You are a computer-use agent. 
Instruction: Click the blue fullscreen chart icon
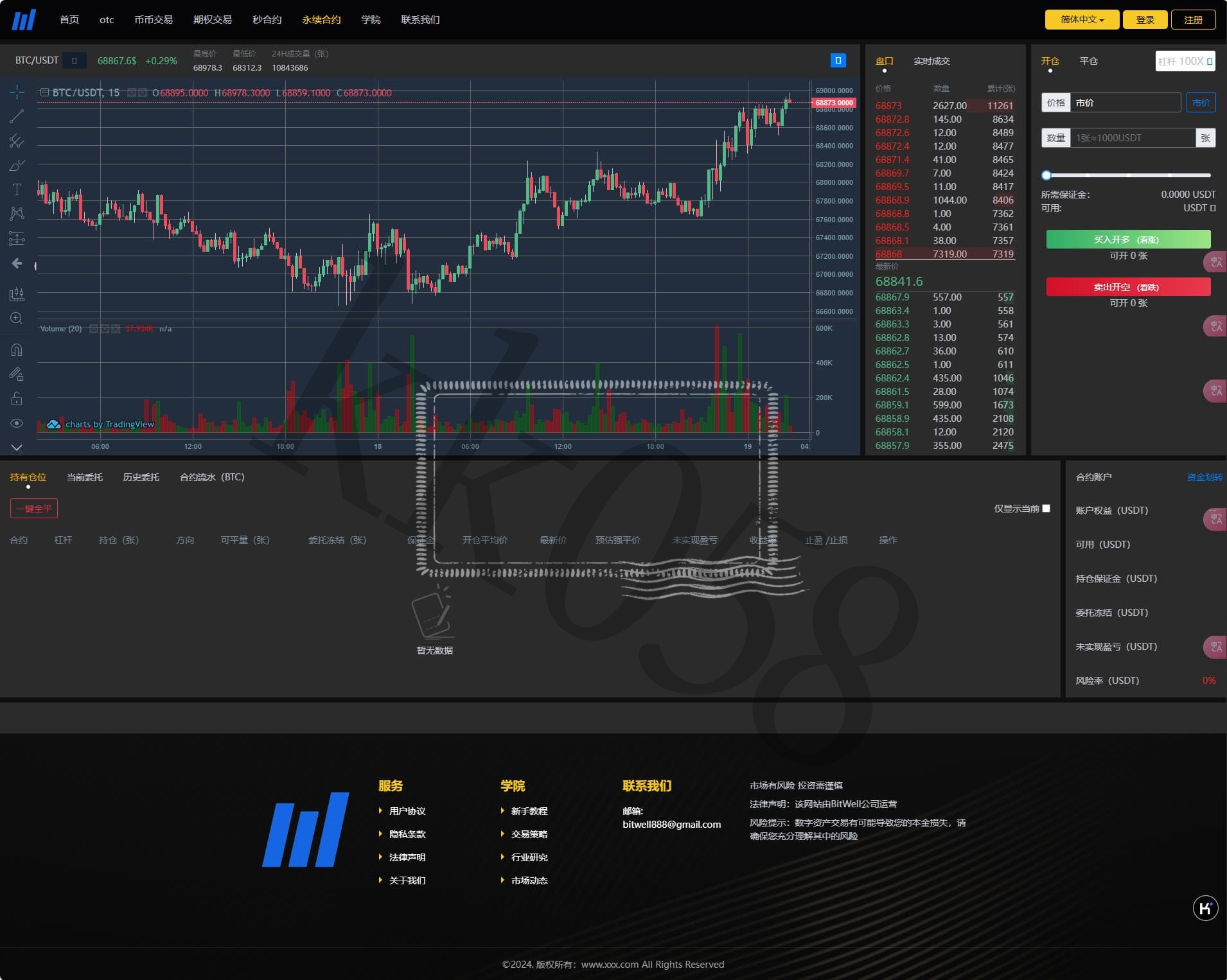coord(838,60)
